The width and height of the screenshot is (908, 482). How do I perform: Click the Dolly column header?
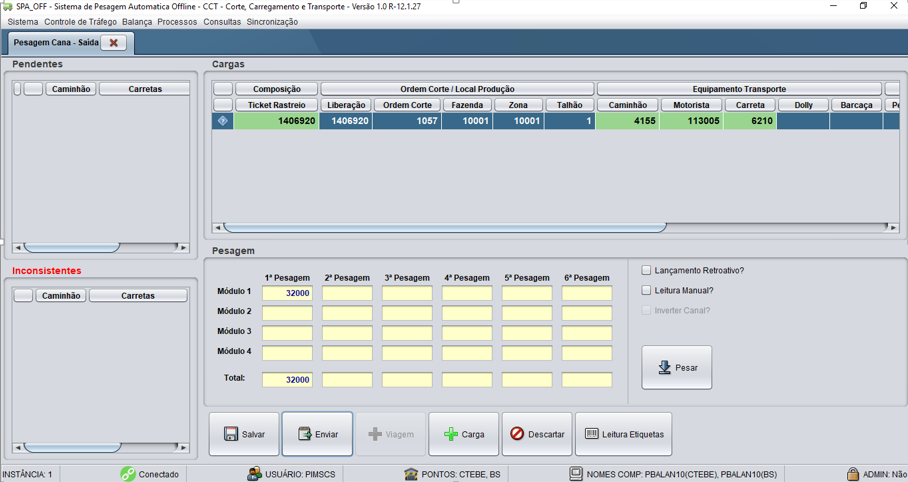[x=803, y=105]
